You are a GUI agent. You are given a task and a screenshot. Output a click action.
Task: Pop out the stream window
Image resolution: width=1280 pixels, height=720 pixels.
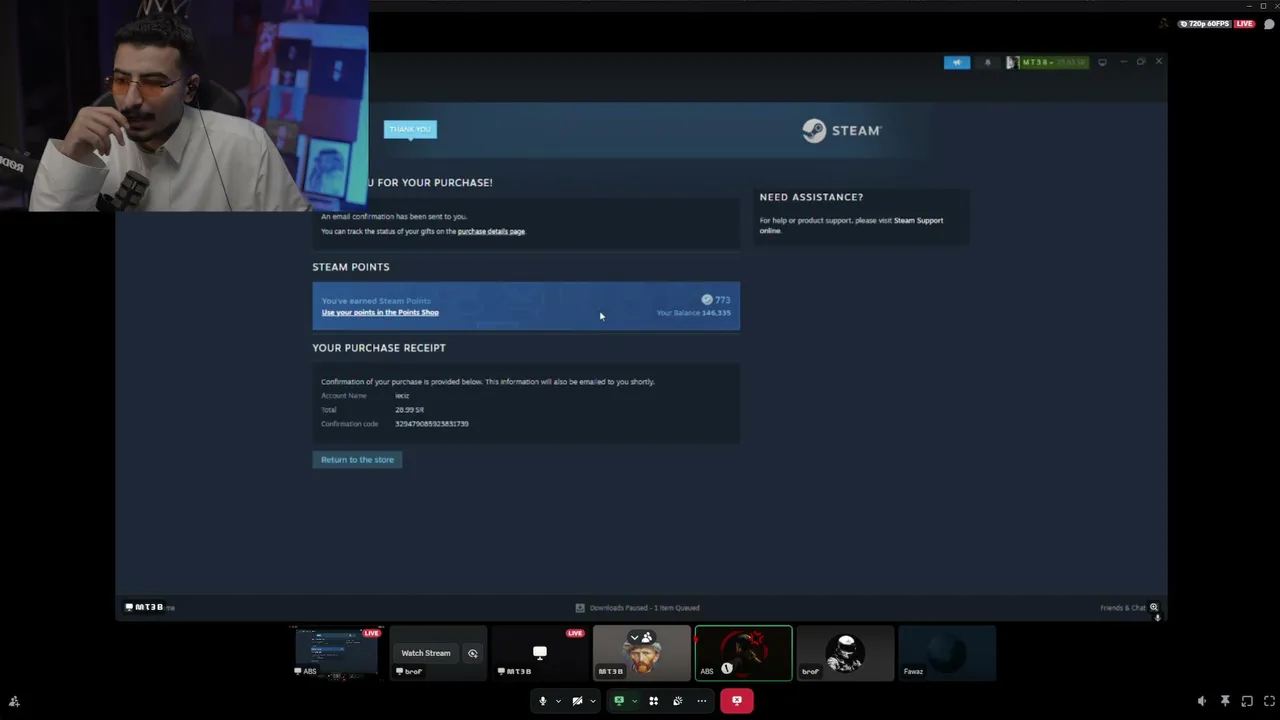coord(1247,702)
